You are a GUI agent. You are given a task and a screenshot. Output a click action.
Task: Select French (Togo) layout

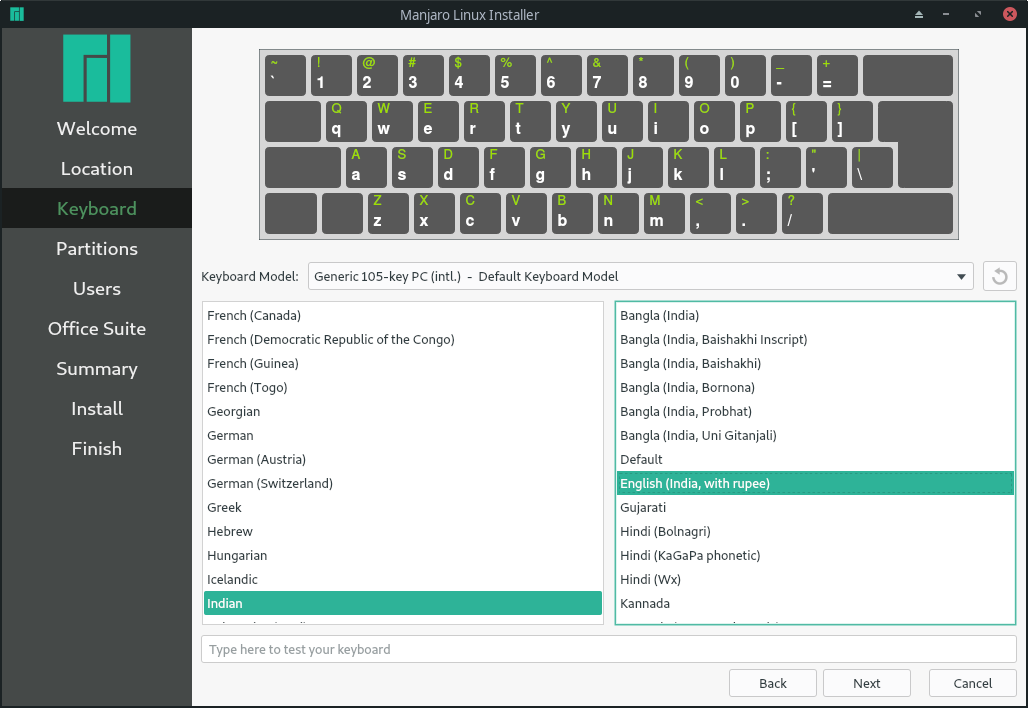[403, 387]
